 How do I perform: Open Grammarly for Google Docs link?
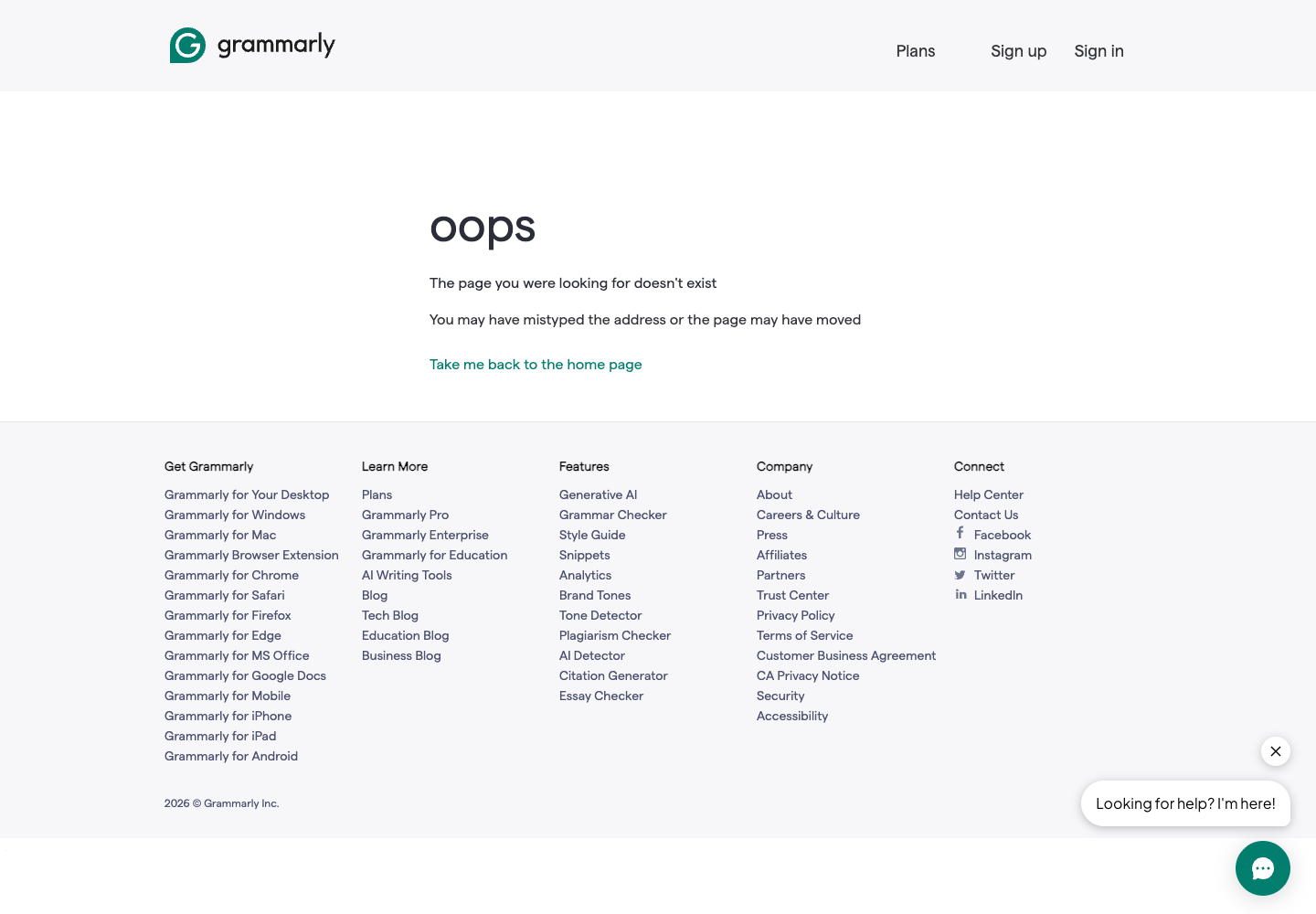point(245,675)
